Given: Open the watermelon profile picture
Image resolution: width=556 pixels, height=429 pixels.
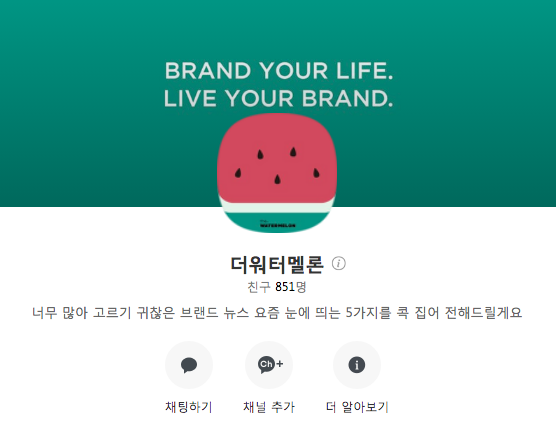Looking at the screenshot, I should tap(277, 173).
